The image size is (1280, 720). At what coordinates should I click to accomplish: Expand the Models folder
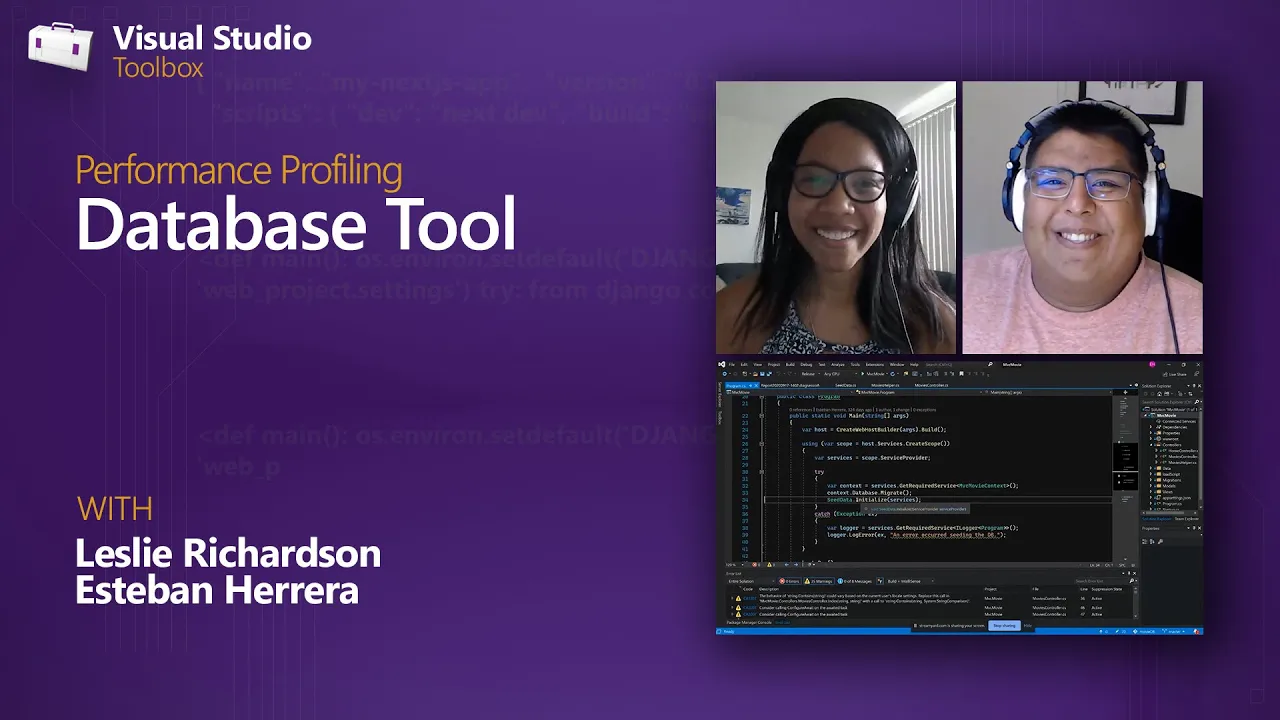(x=1151, y=486)
